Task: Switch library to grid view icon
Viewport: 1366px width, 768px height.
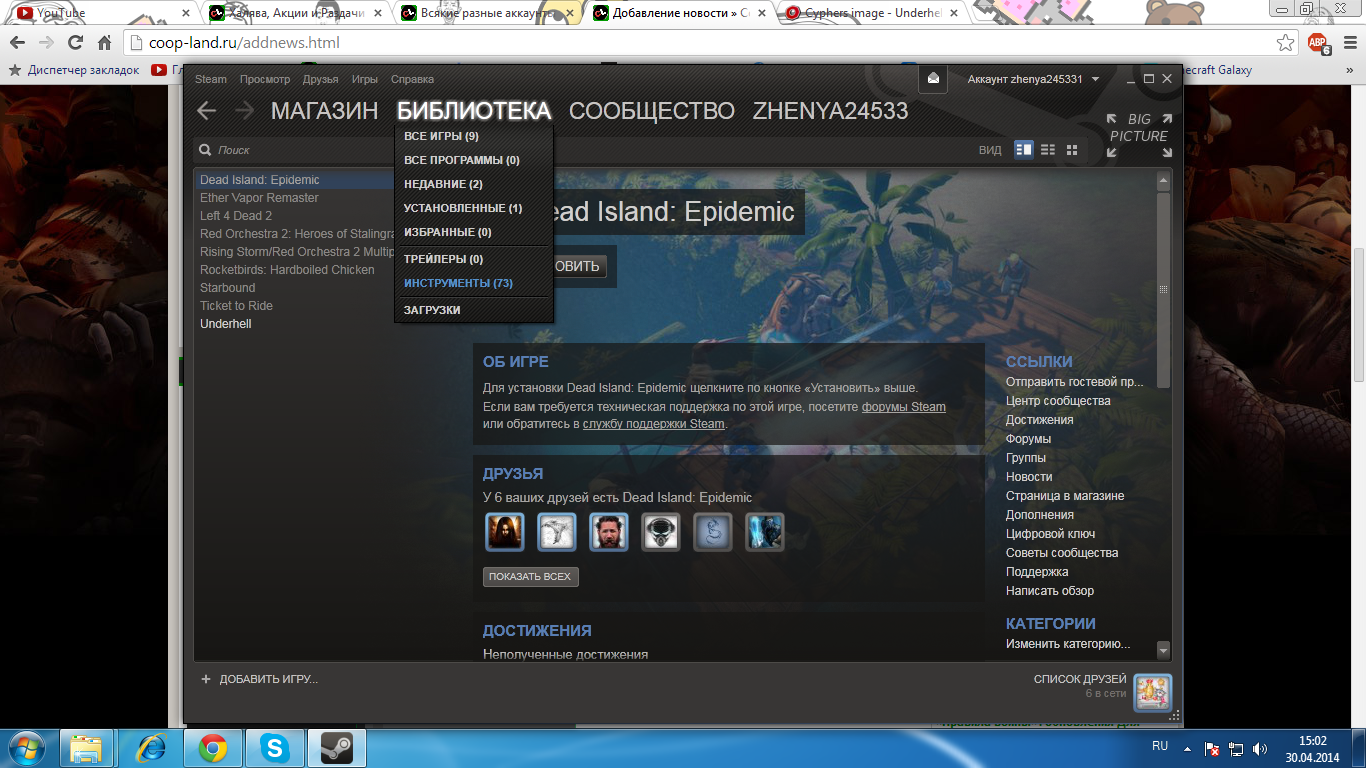Action: point(1072,150)
